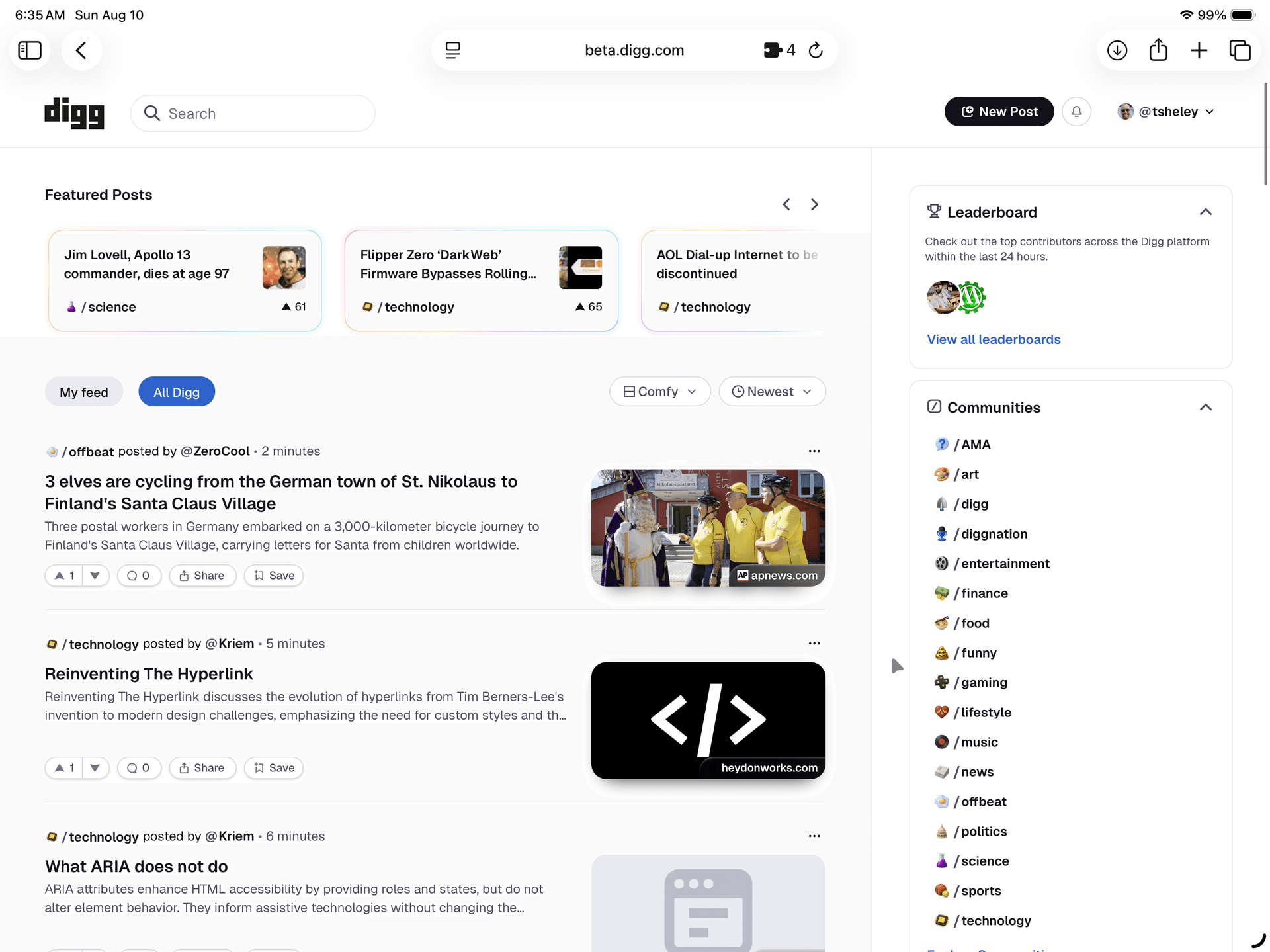Save the 3 elves cycling post
Screen dimensions: 1270x952
pos(274,576)
